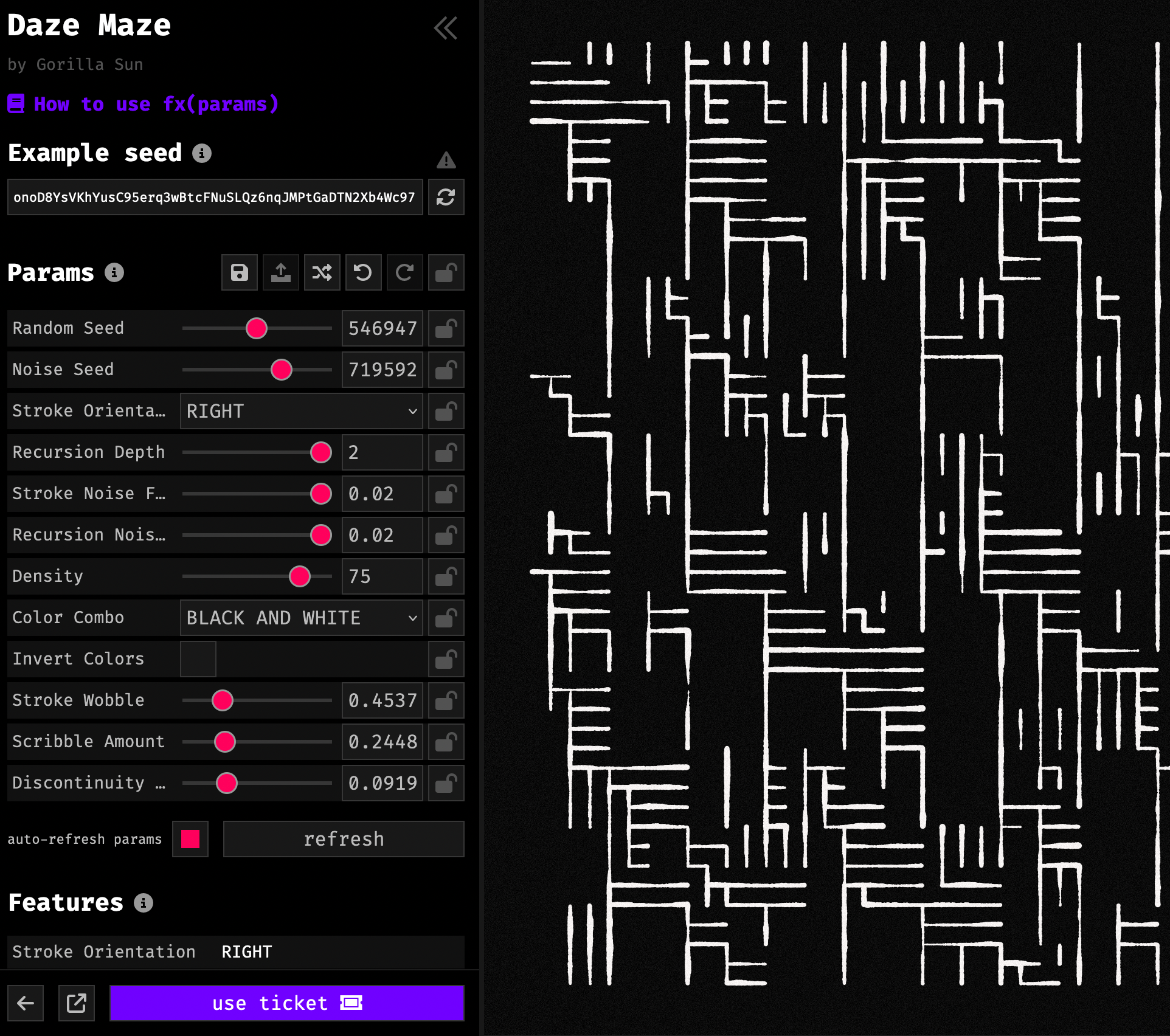Regenerate the example seed hash
Image resolution: width=1170 pixels, height=1036 pixels.
tap(446, 197)
